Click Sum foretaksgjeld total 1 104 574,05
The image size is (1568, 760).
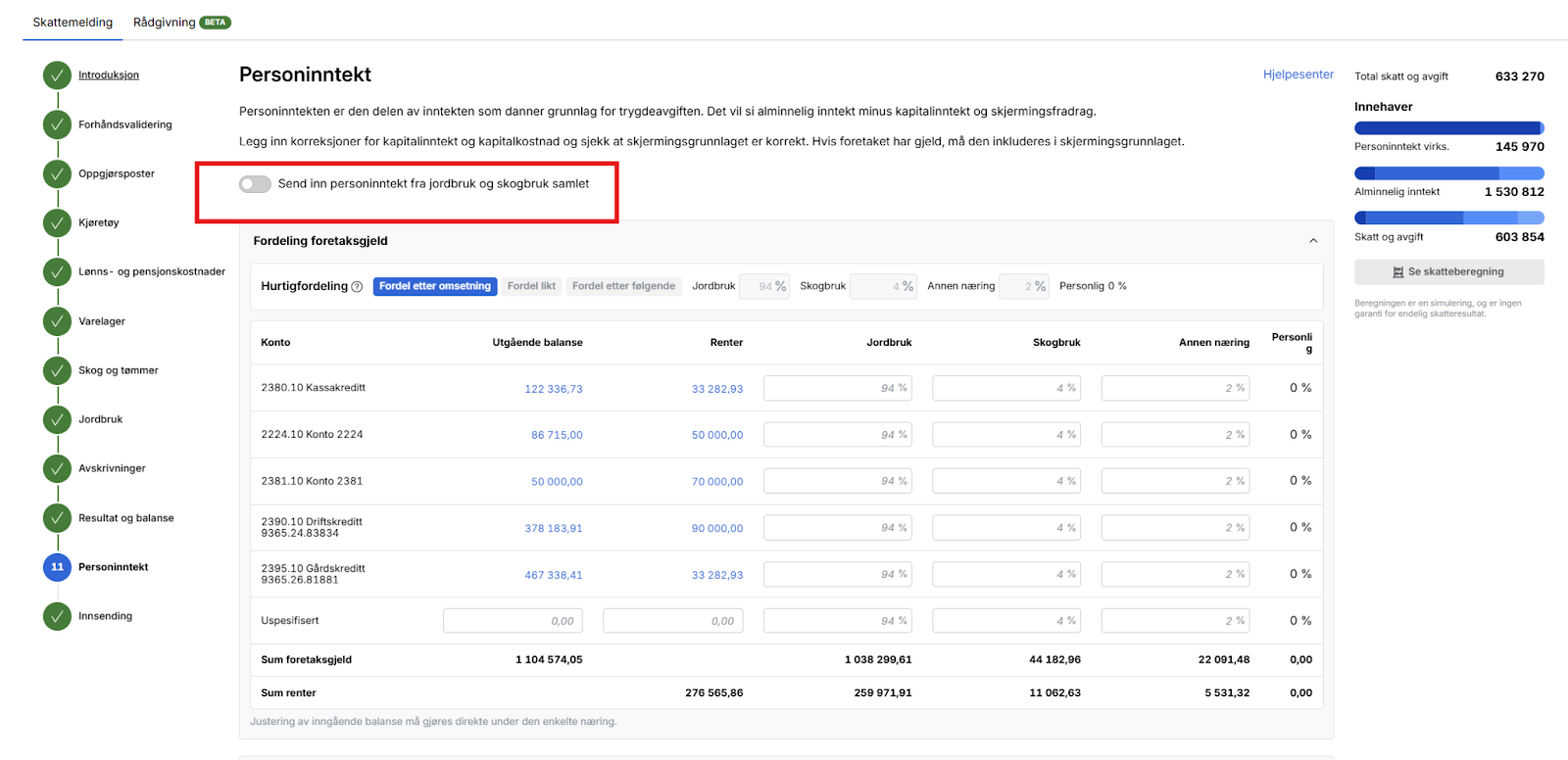pyautogui.click(x=549, y=660)
